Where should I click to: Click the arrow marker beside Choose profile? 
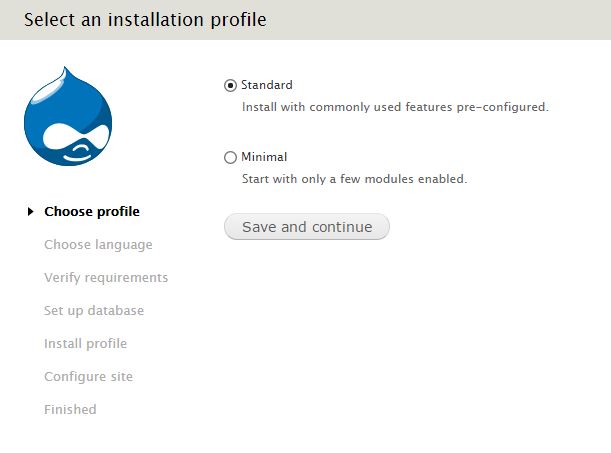(31, 212)
